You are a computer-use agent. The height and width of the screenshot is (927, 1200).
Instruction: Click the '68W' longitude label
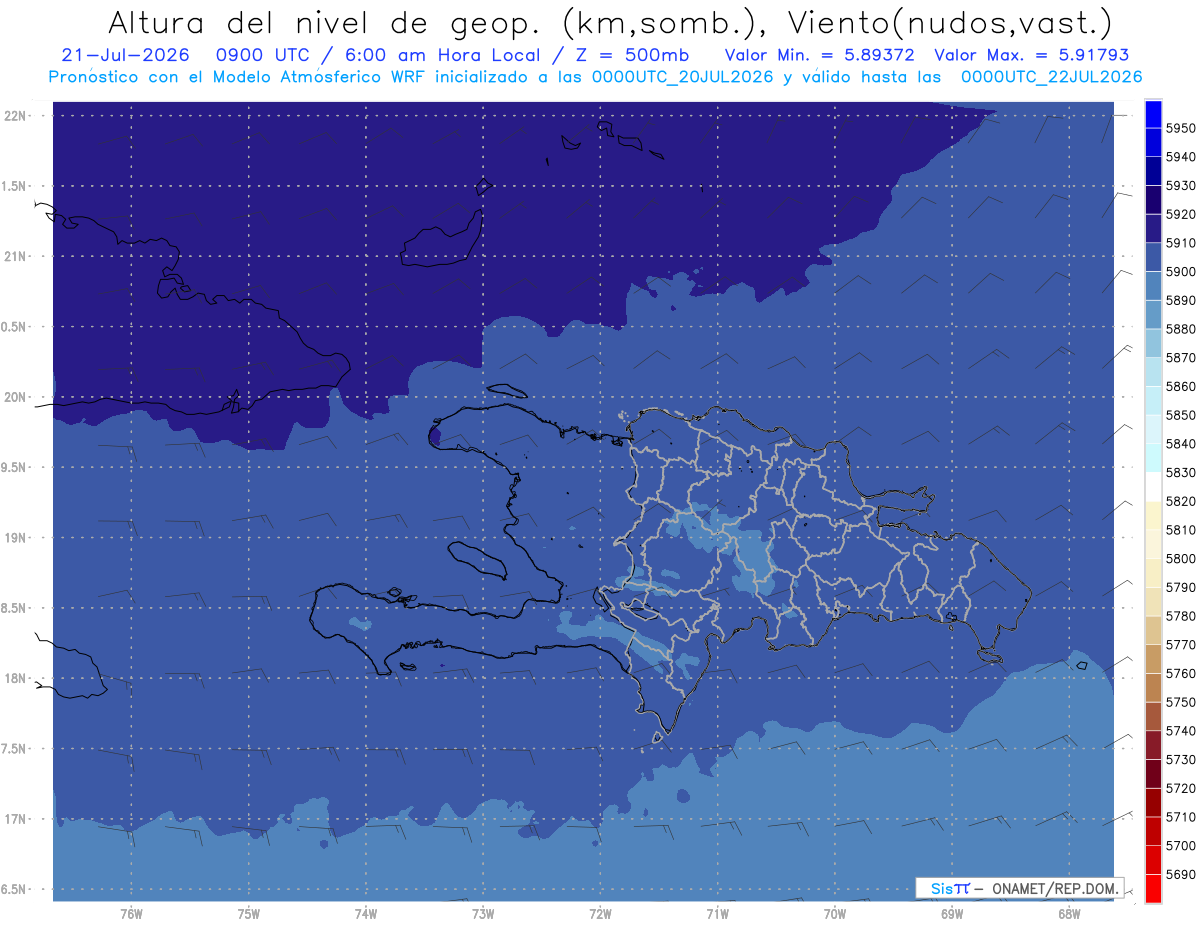[1069, 914]
